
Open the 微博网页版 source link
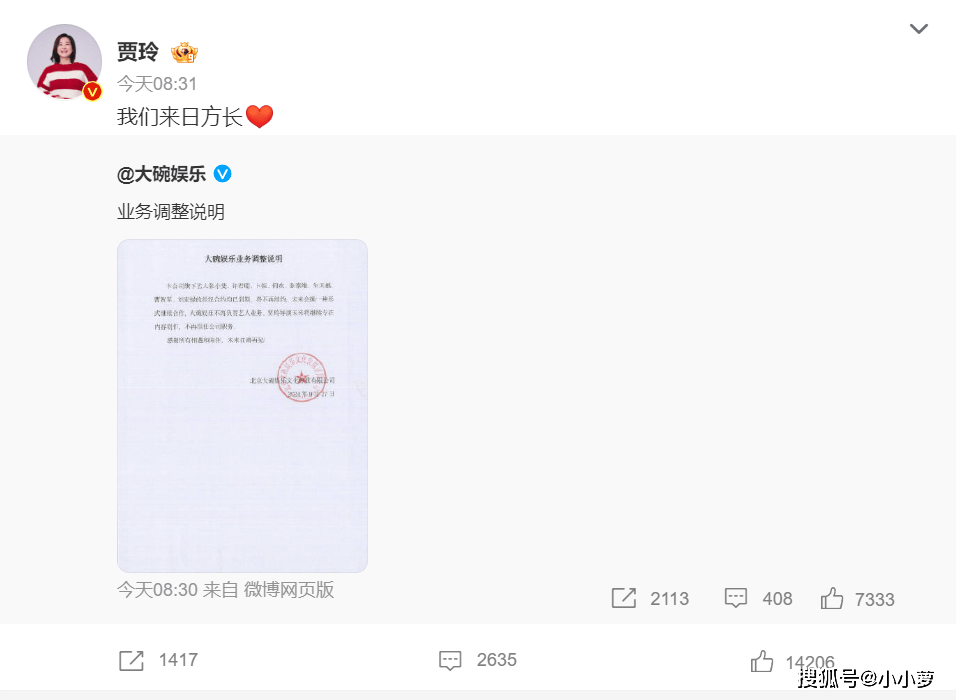pyautogui.click(x=289, y=590)
